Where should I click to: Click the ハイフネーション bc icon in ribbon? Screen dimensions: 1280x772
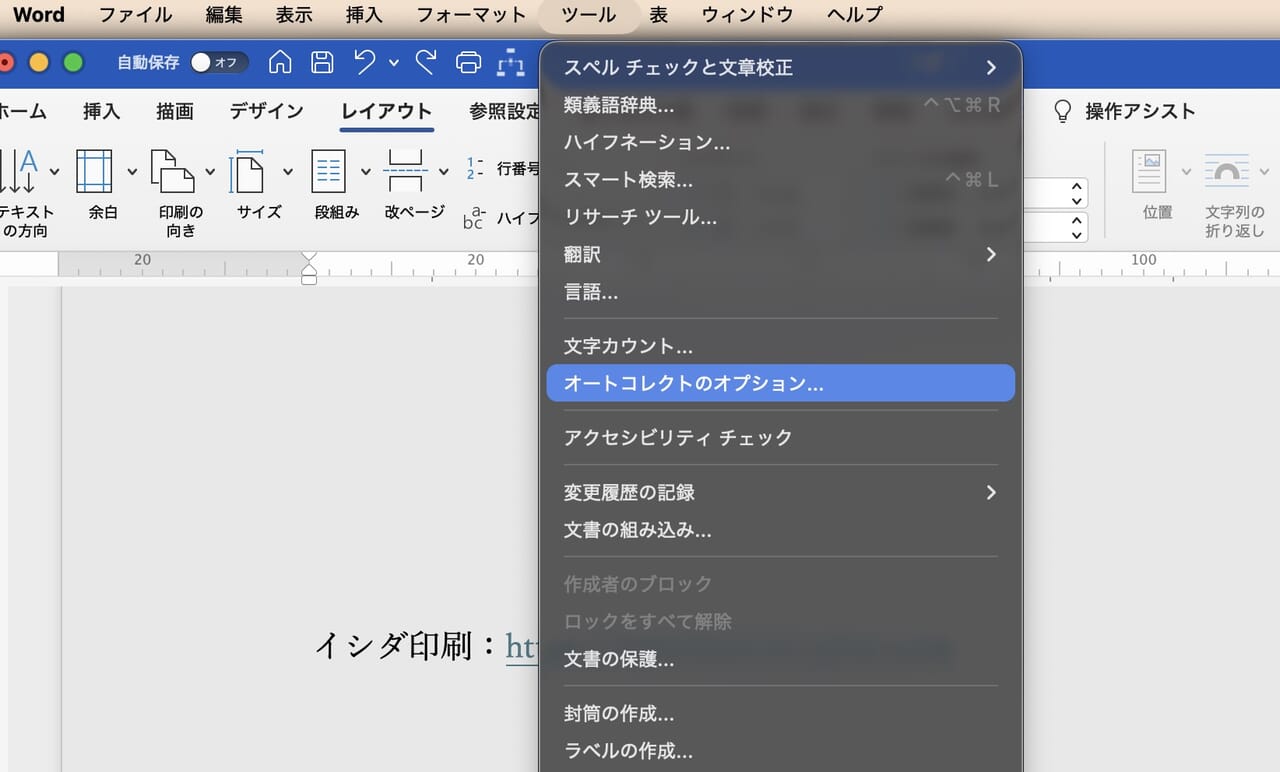(x=474, y=218)
